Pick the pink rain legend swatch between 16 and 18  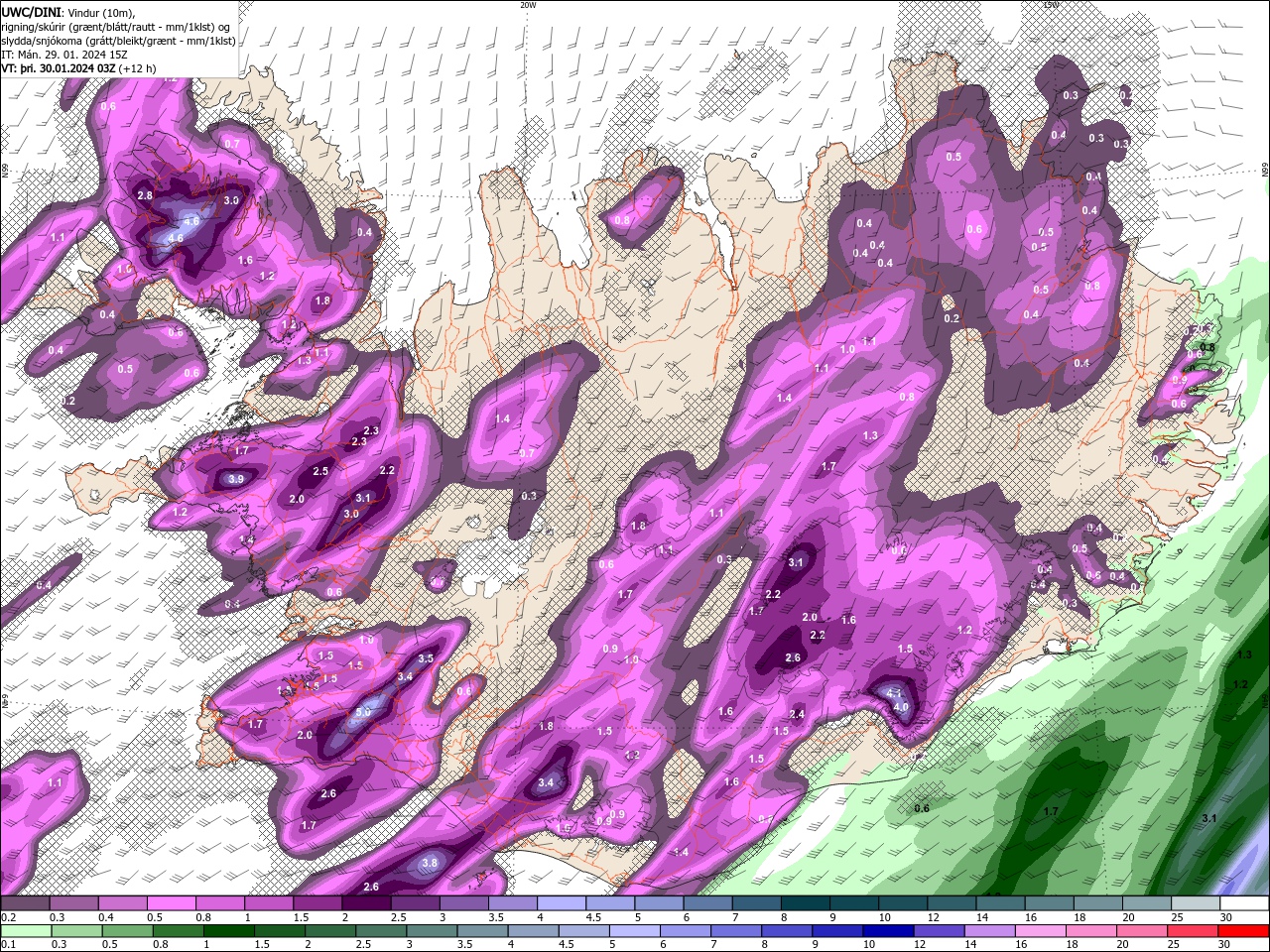tap(1042, 931)
